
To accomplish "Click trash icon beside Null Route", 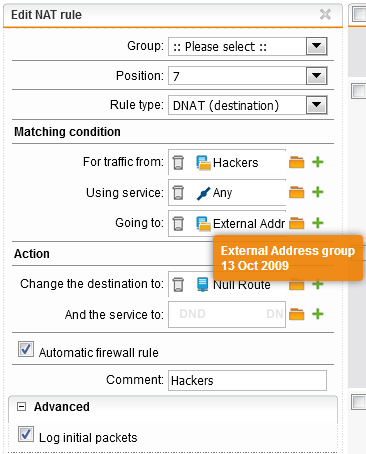I will [x=178, y=284].
